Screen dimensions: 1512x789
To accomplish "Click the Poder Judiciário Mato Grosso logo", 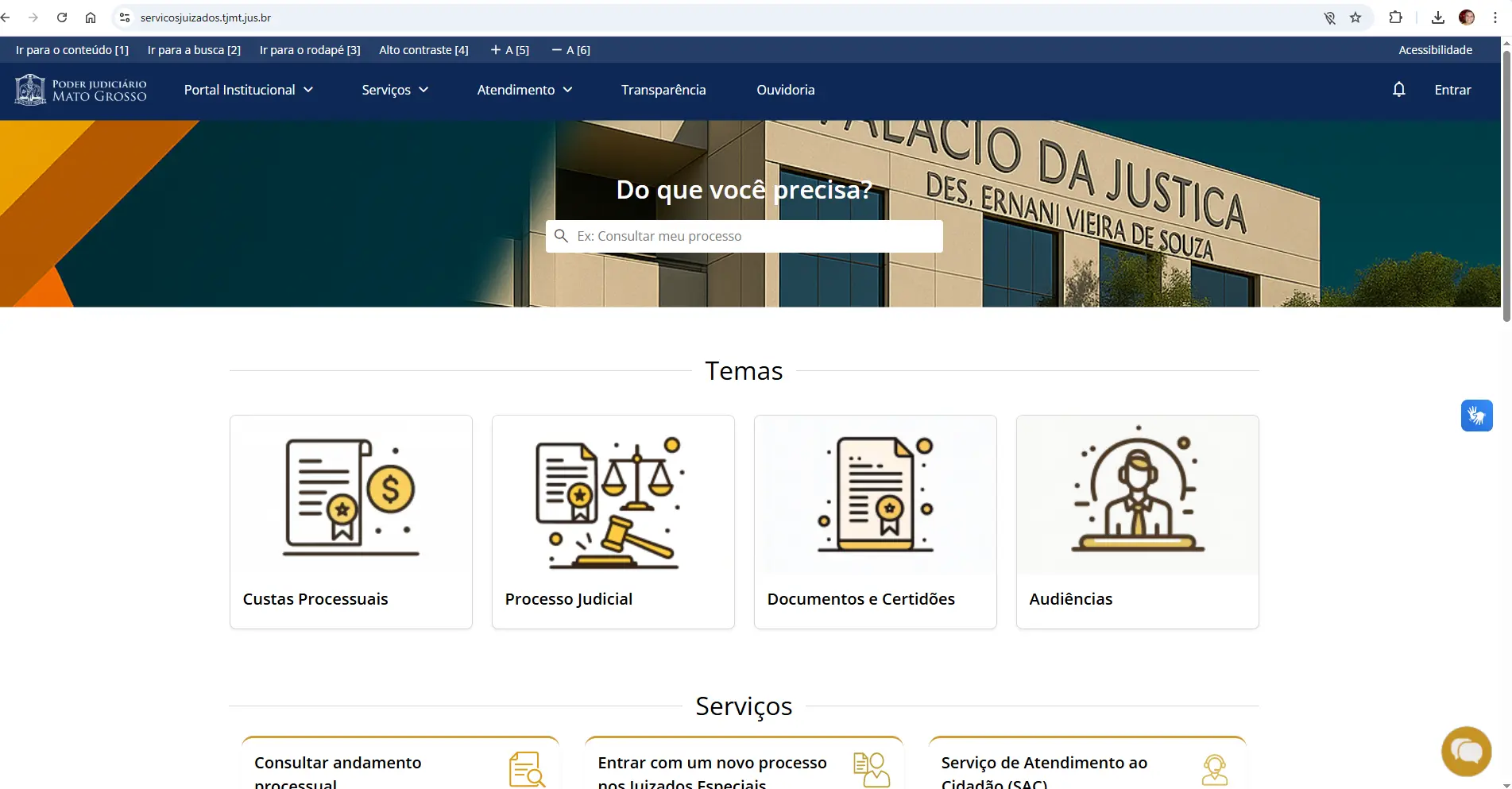I will [x=81, y=90].
